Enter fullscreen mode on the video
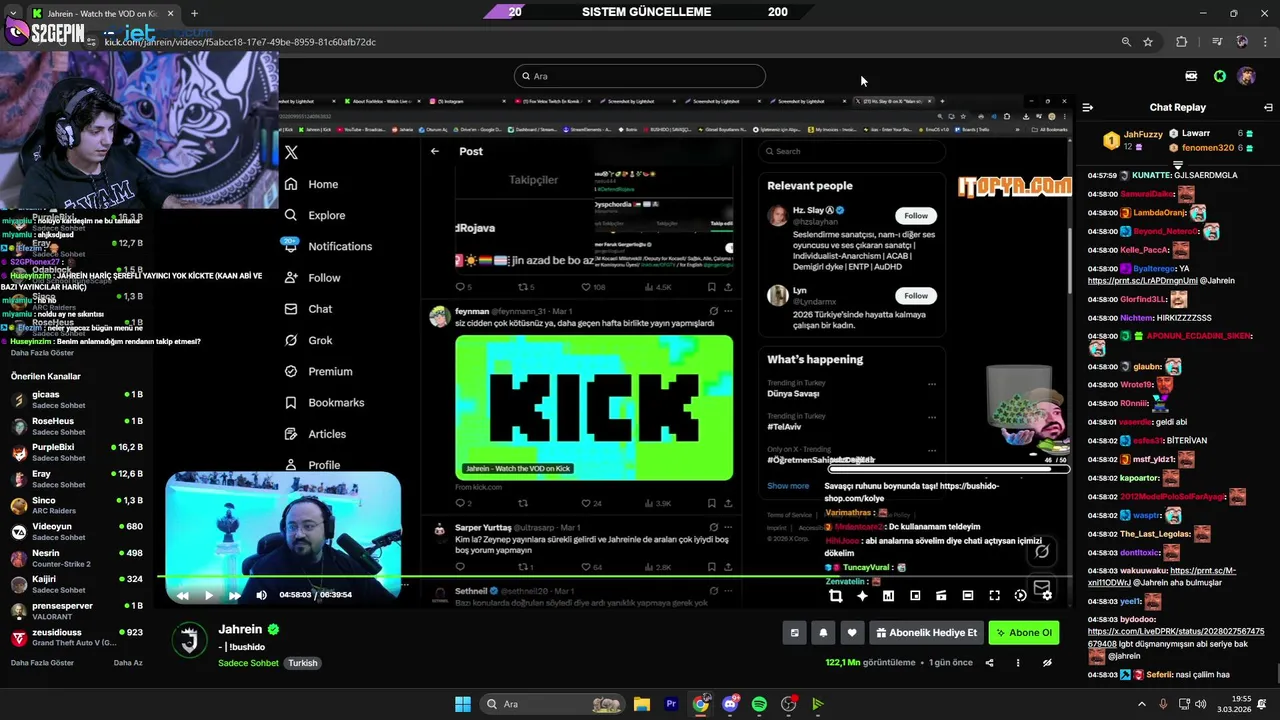 (994, 596)
